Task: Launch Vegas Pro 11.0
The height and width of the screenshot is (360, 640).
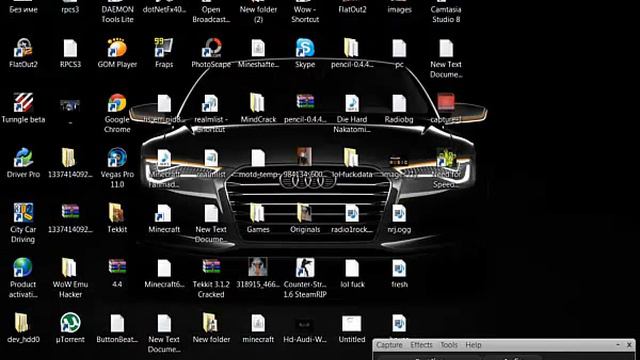Action: [x=117, y=158]
